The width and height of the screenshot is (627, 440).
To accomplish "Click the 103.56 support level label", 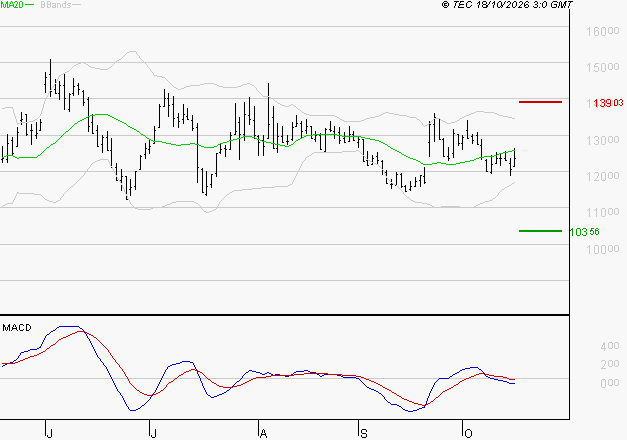I will (x=585, y=232).
